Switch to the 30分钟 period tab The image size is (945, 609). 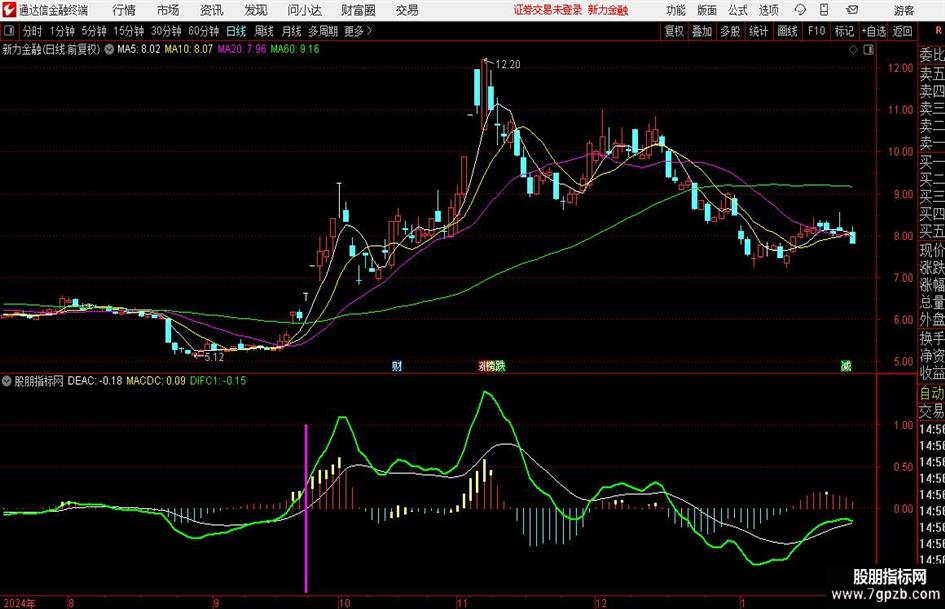coord(166,31)
